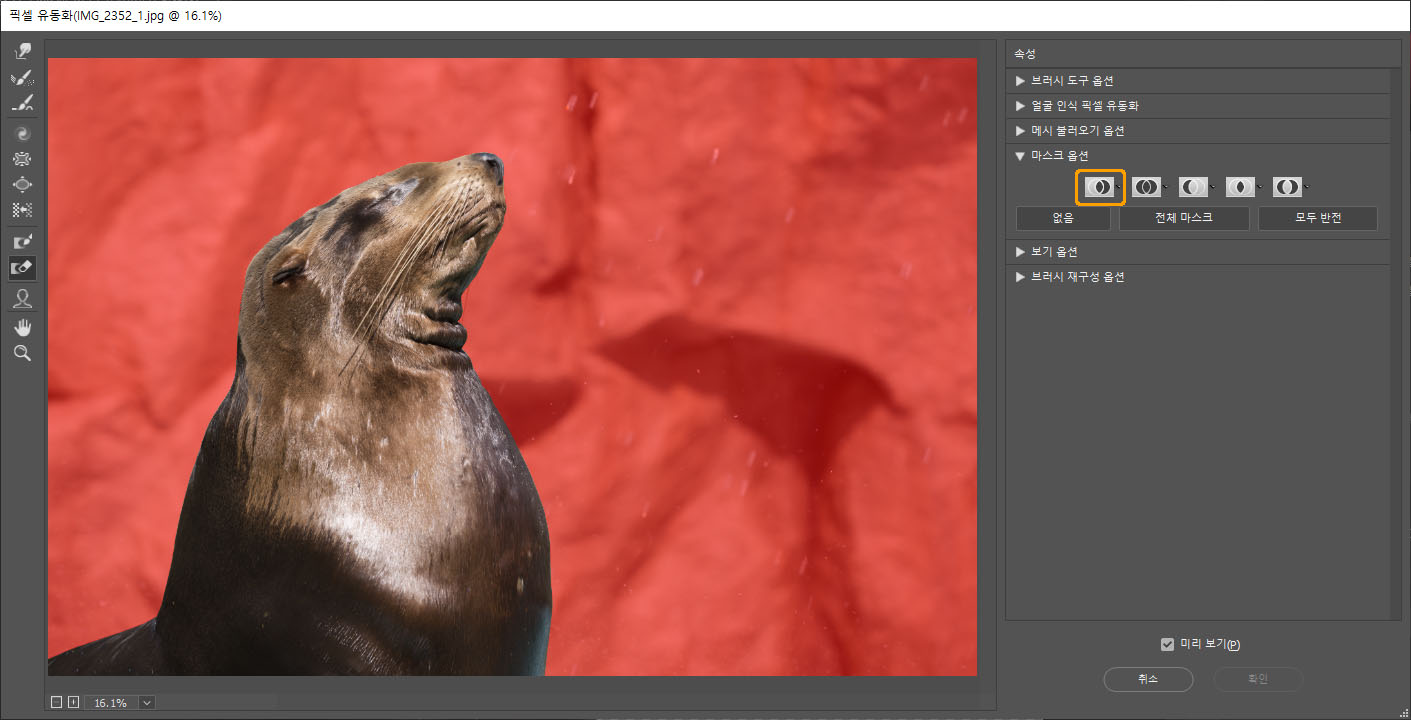Click the 없음 mask button
Screen dimensions: 1411x720
pos(1063,218)
